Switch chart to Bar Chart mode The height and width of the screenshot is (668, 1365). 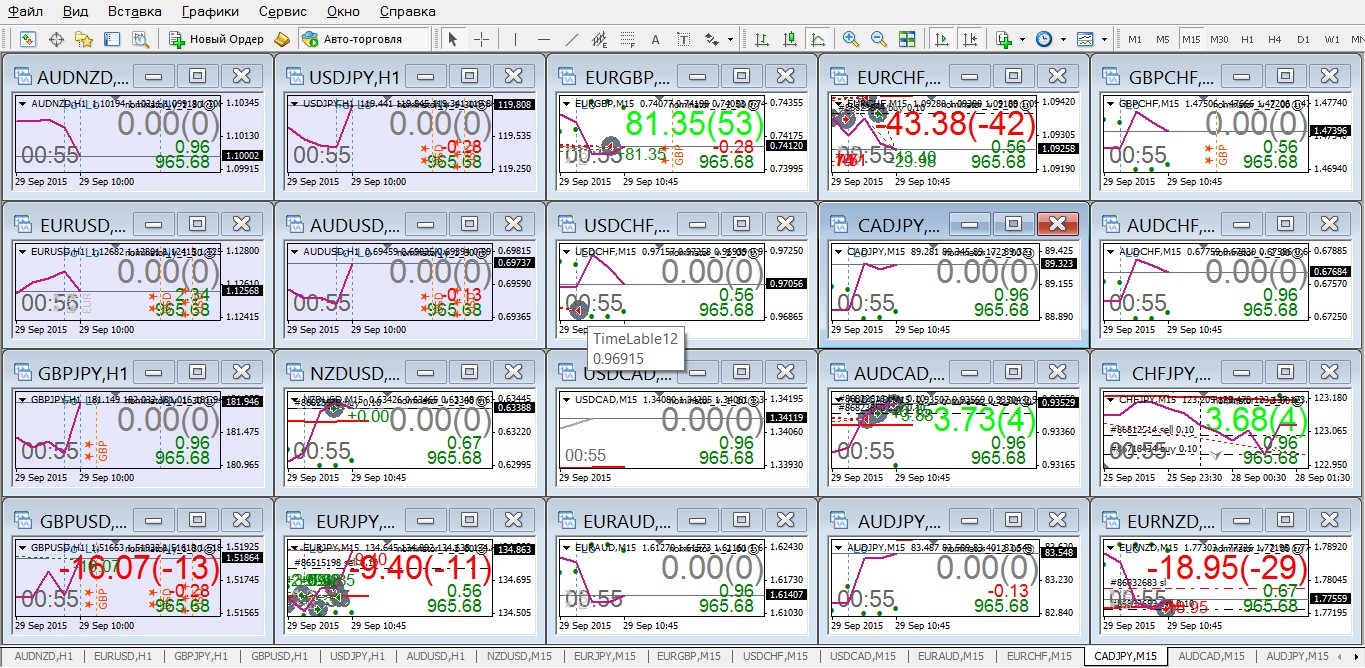click(x=762, y=39)
